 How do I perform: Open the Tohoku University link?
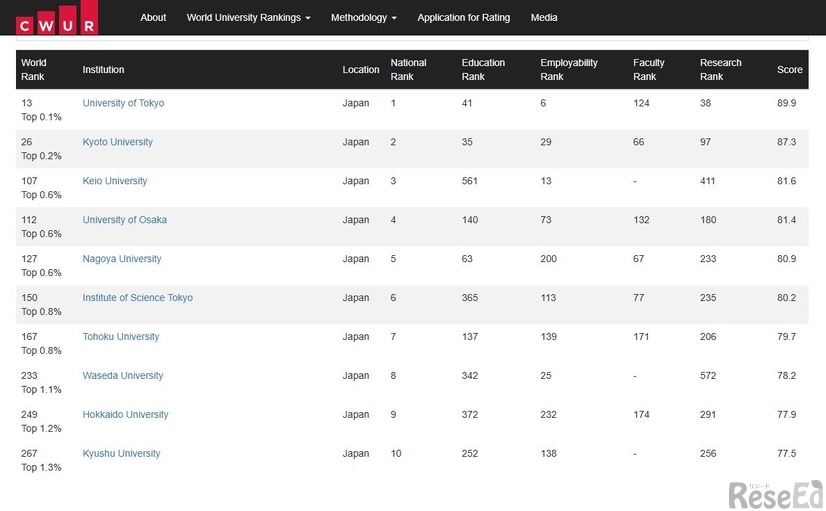click(x=121, y=337)
